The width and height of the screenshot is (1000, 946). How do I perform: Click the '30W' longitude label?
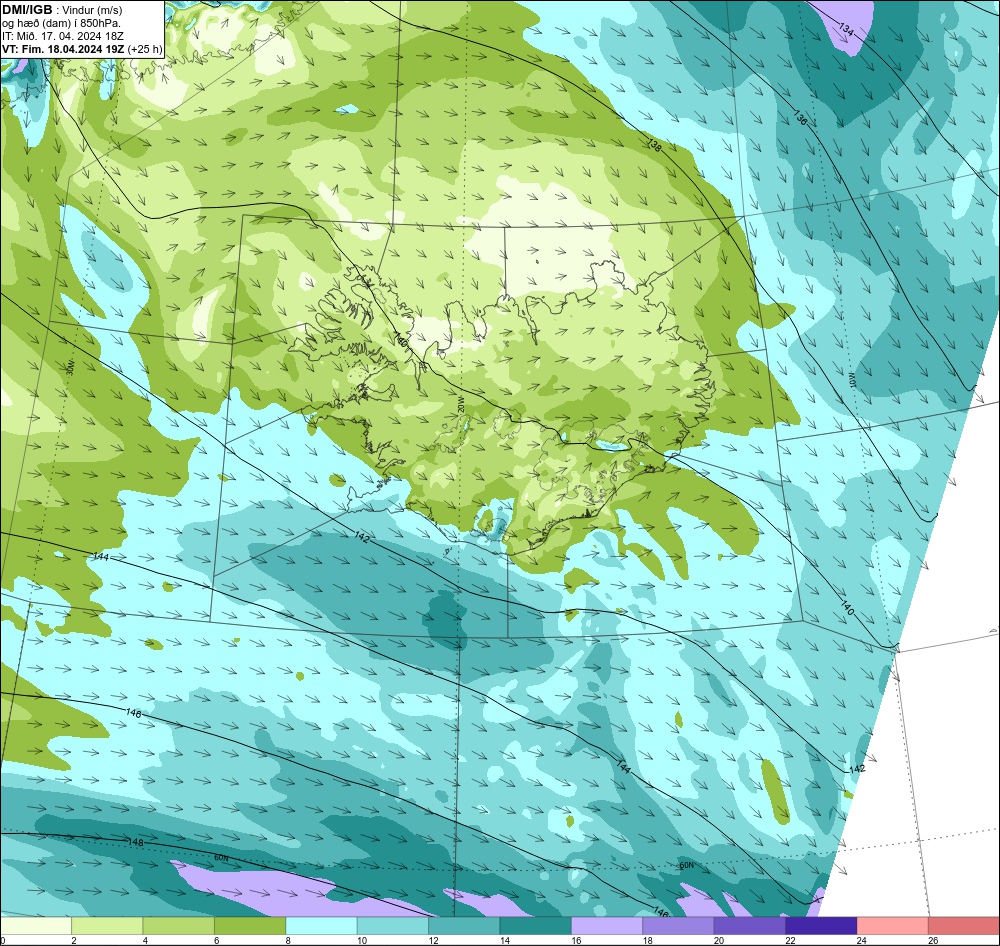pyautogui.click(x=70, y=367)
